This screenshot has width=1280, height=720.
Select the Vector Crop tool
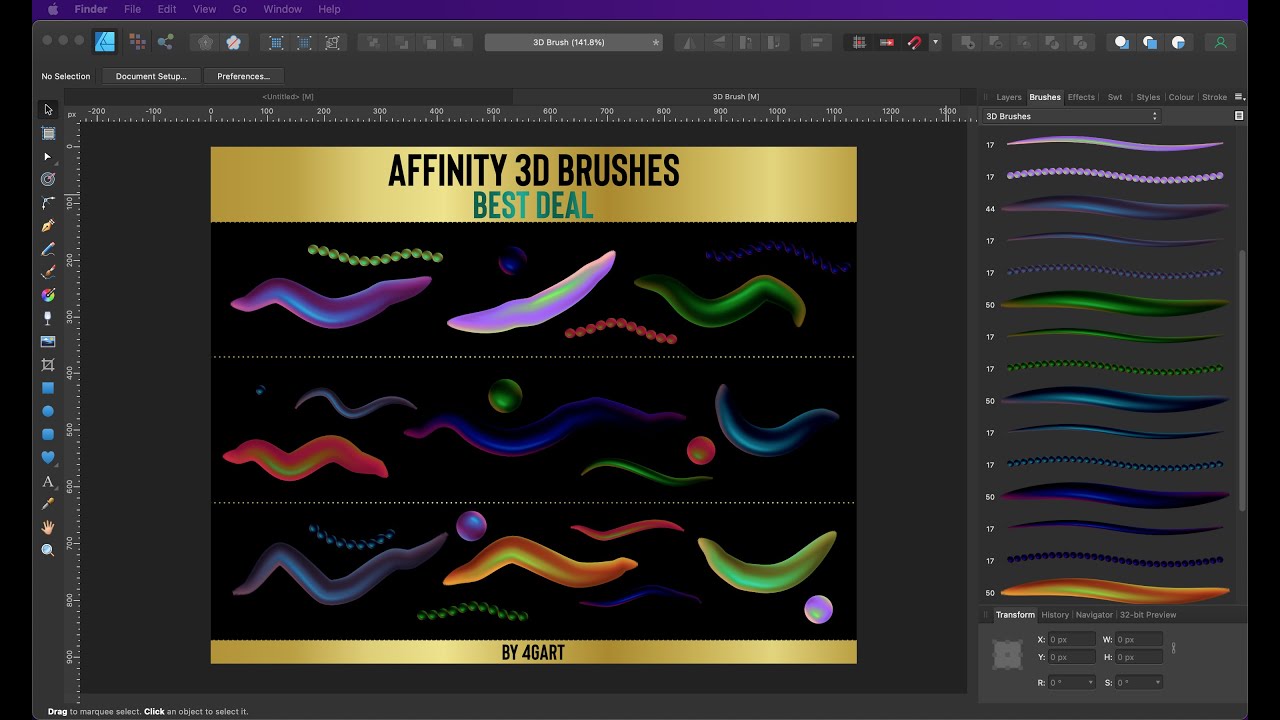coord(48,365)
